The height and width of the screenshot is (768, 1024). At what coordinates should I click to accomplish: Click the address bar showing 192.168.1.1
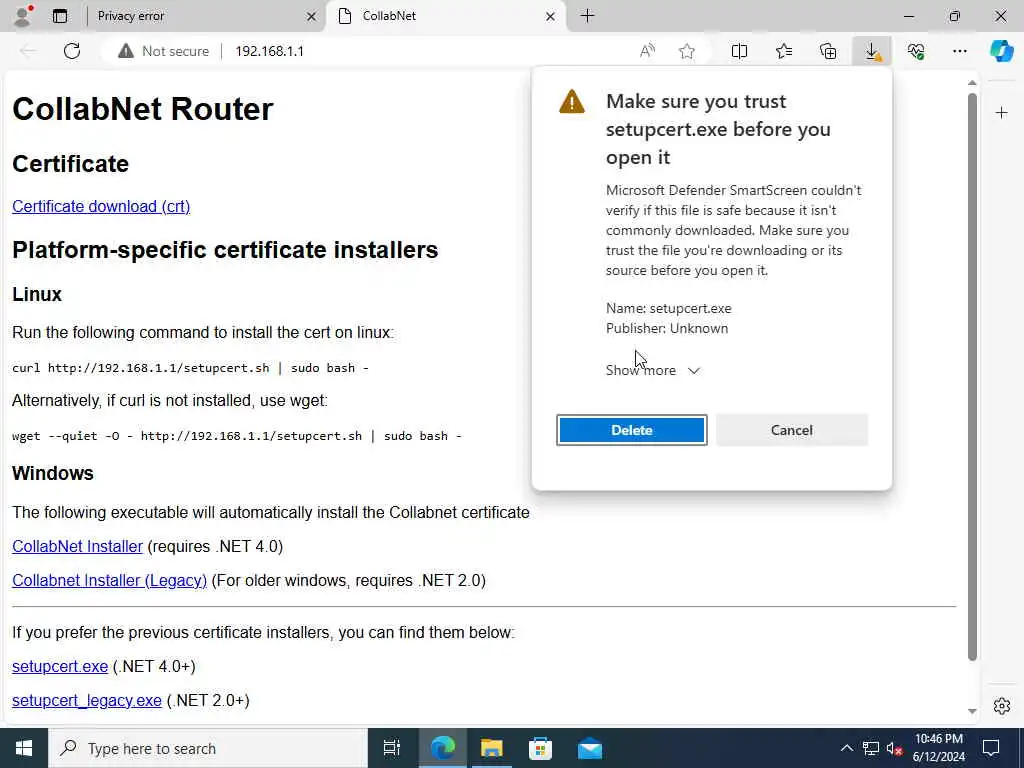[x=270, y=51]
